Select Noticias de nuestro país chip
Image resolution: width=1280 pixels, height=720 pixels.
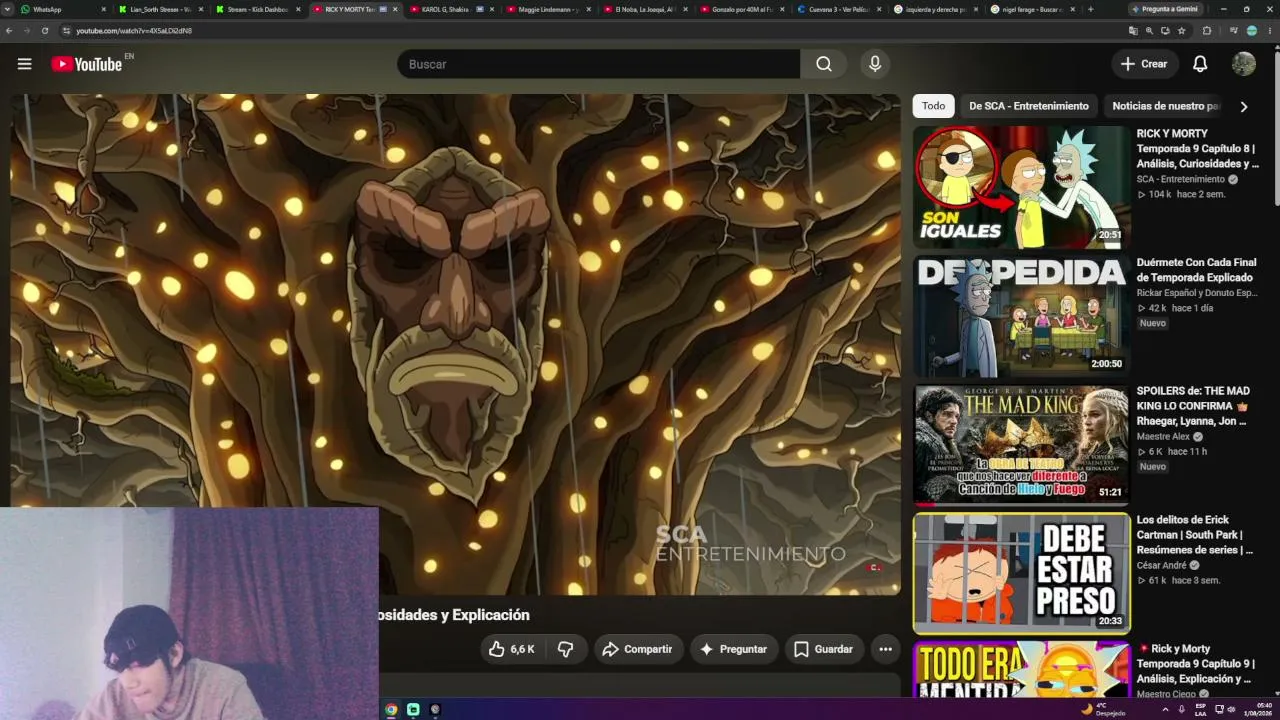tap(1165, 106)
